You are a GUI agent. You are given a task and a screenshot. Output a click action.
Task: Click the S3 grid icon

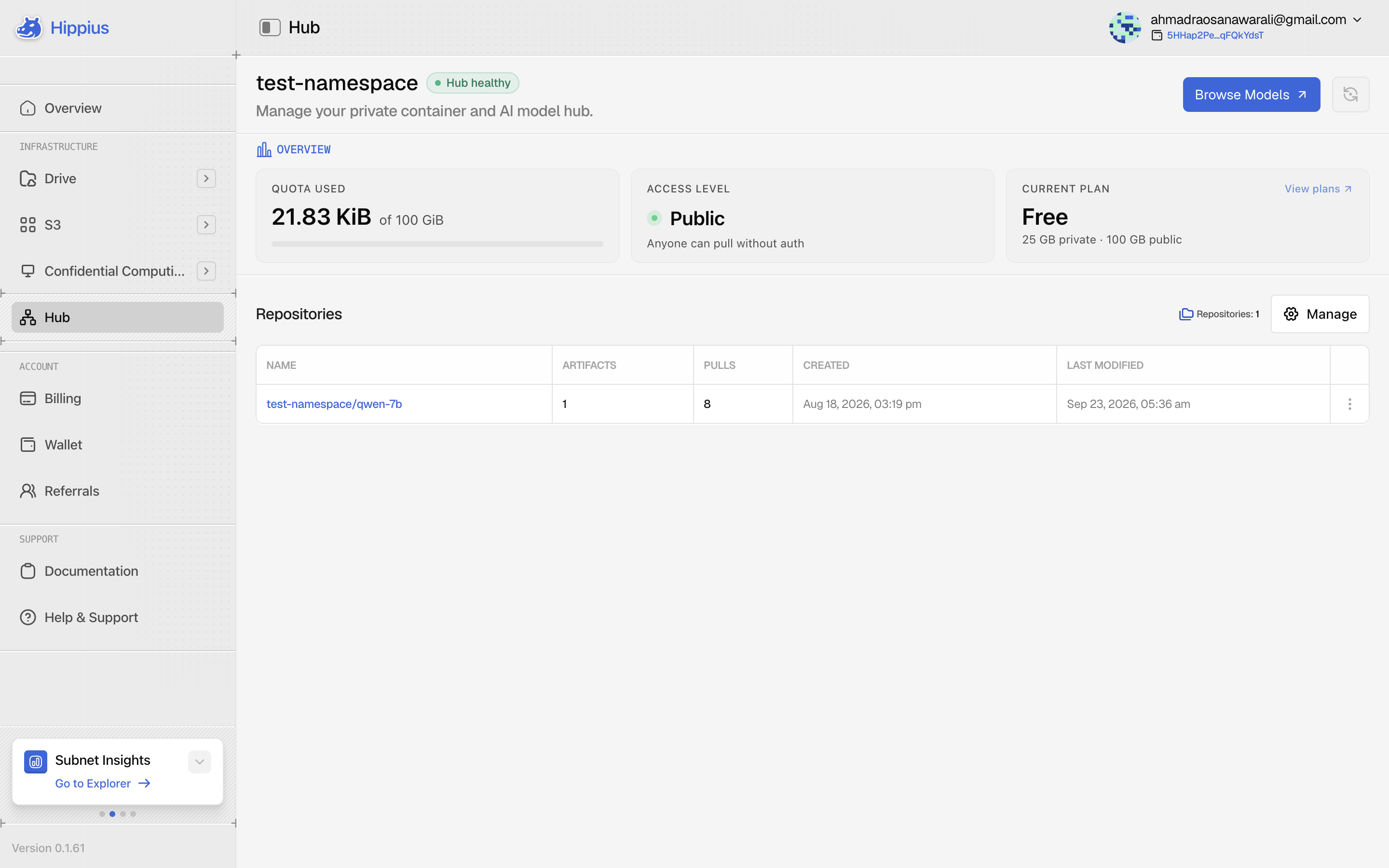point(27,224)
